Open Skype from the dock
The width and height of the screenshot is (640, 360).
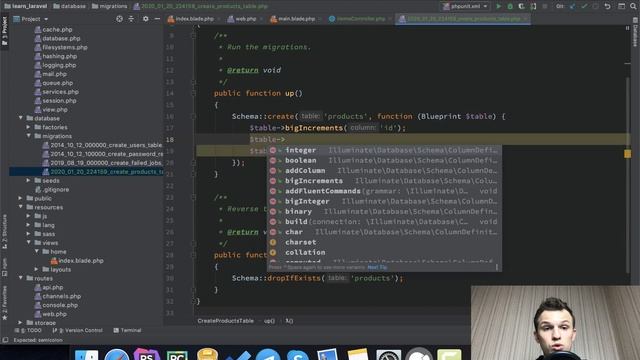298,354
